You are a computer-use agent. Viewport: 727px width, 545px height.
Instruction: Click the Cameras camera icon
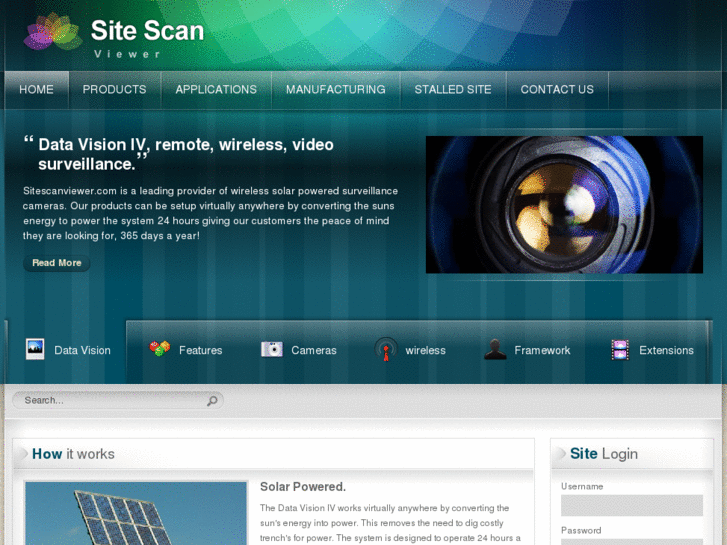[x=272, y=349]
